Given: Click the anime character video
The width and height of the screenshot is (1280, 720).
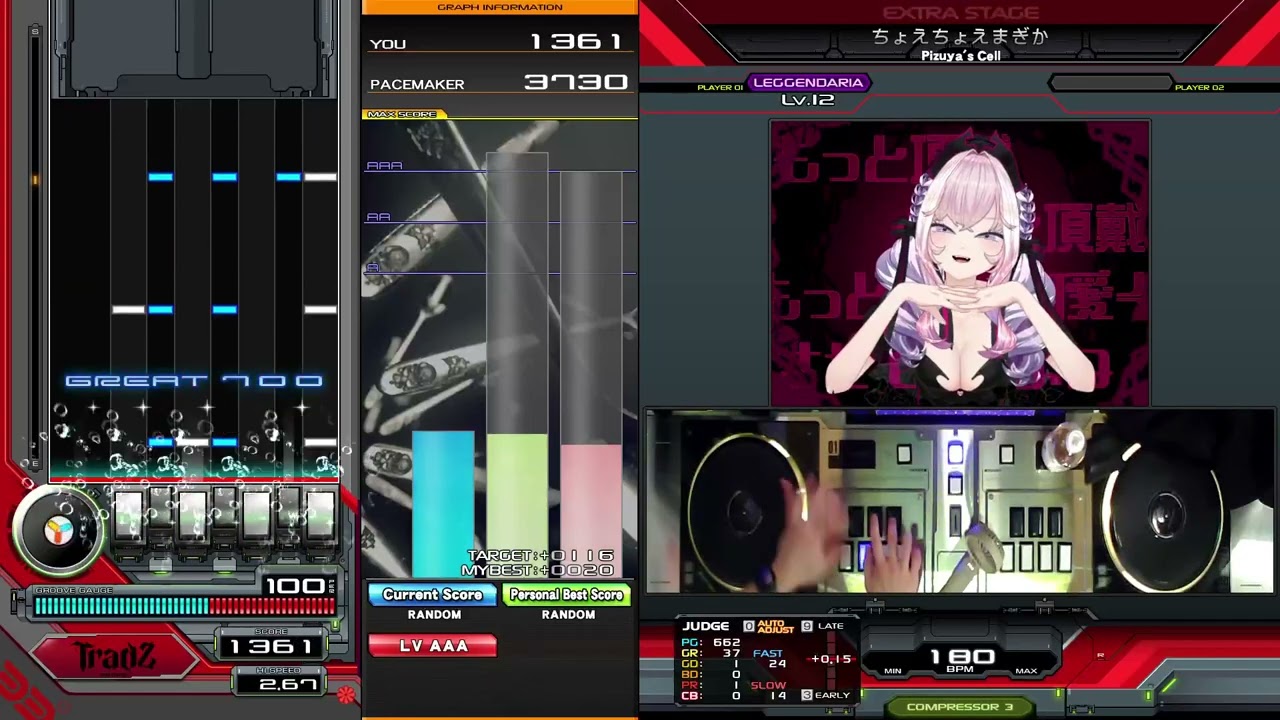Looking at the screenshot, I should (960, 263).
